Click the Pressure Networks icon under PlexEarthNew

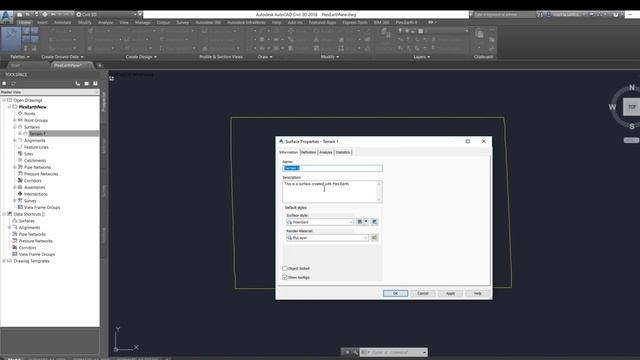click(20, 174)
